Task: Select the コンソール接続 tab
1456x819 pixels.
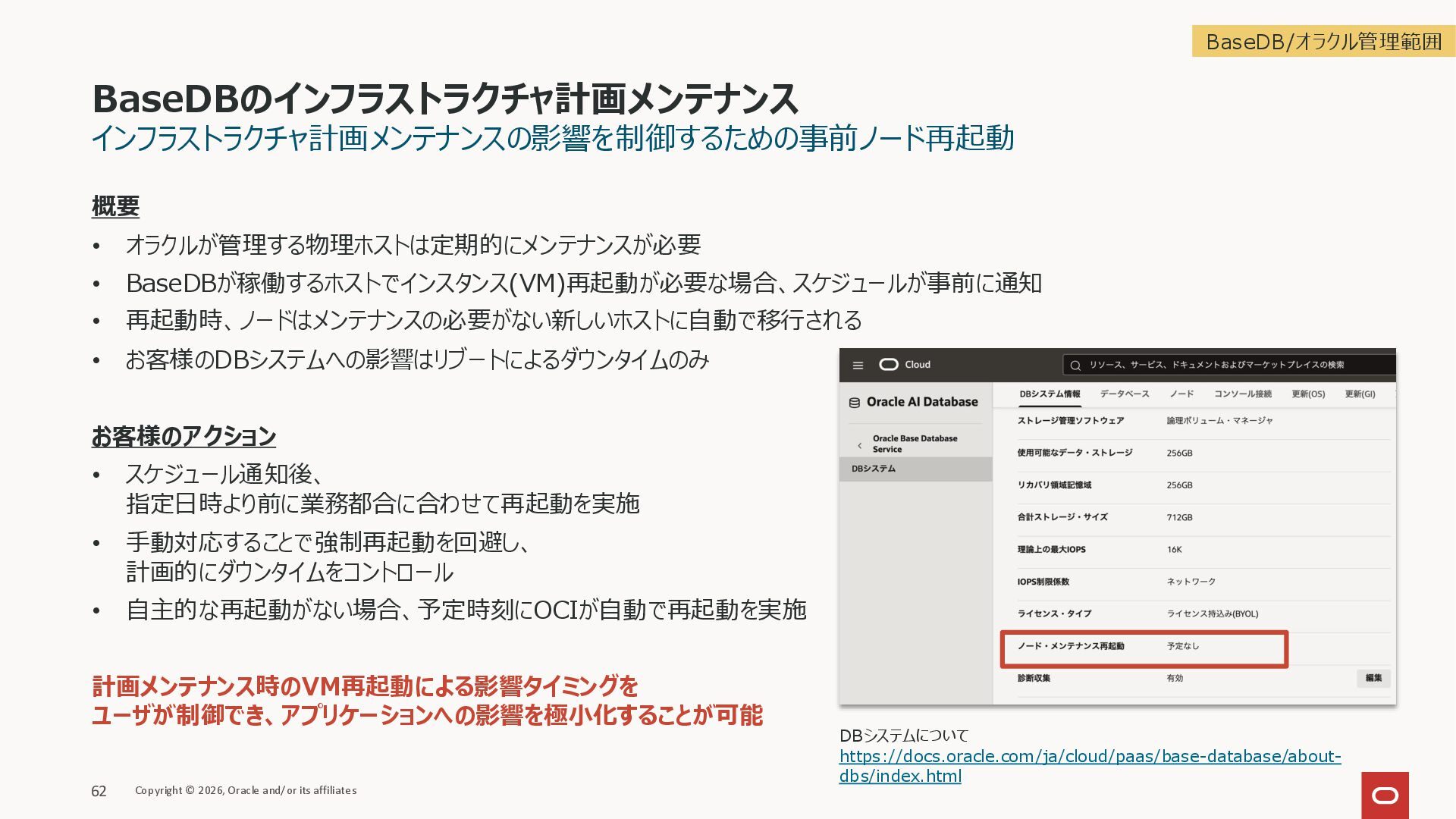Action: coord(1242,394)
